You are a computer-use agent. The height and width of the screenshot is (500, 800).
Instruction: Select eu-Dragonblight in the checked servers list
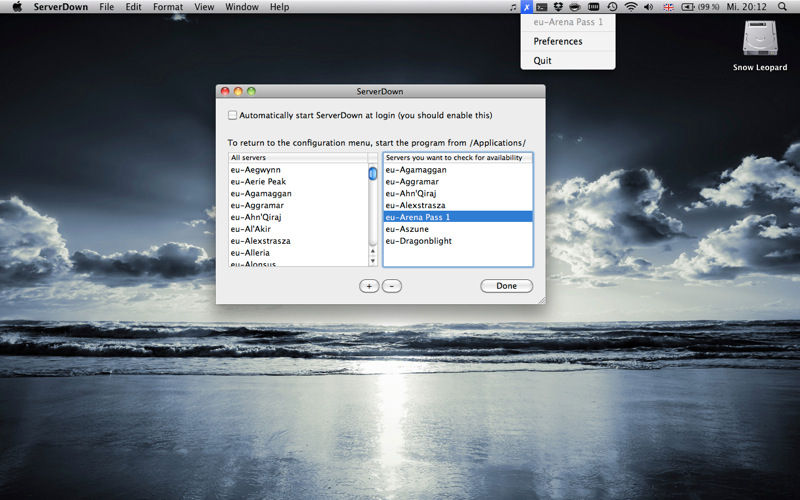click(458, 241)
